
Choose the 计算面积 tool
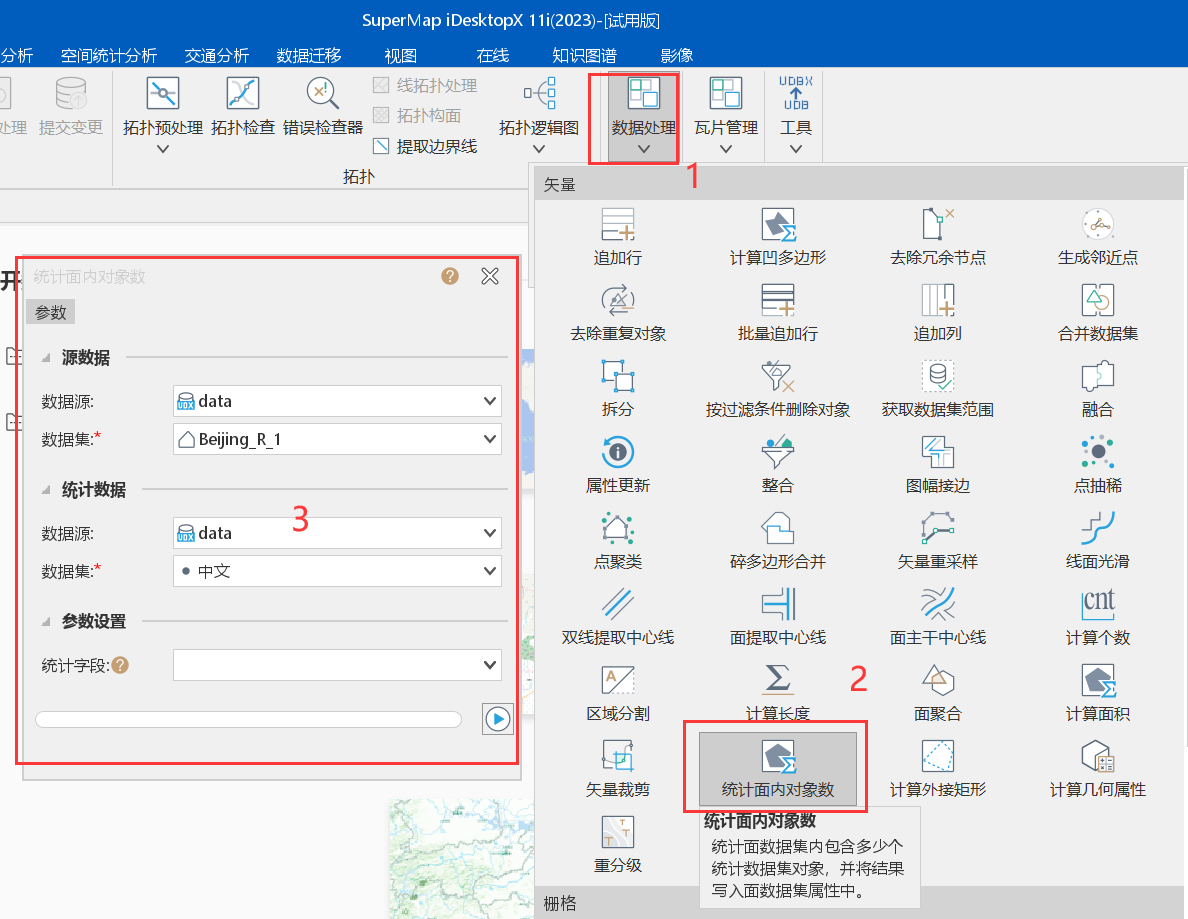click(x=1098, y=692)
